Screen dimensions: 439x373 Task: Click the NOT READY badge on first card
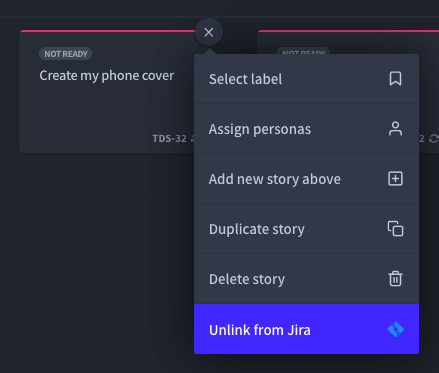coord(66,54)
